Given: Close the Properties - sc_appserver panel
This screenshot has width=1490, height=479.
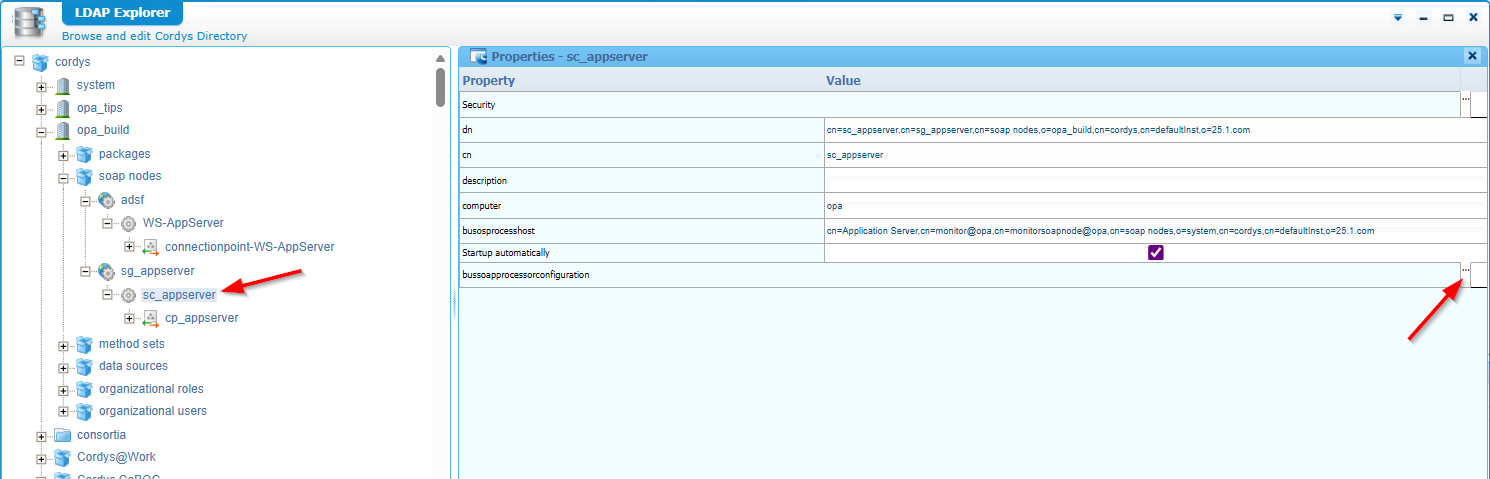Looking at the screenshot, I should [x=1471, y=57].
